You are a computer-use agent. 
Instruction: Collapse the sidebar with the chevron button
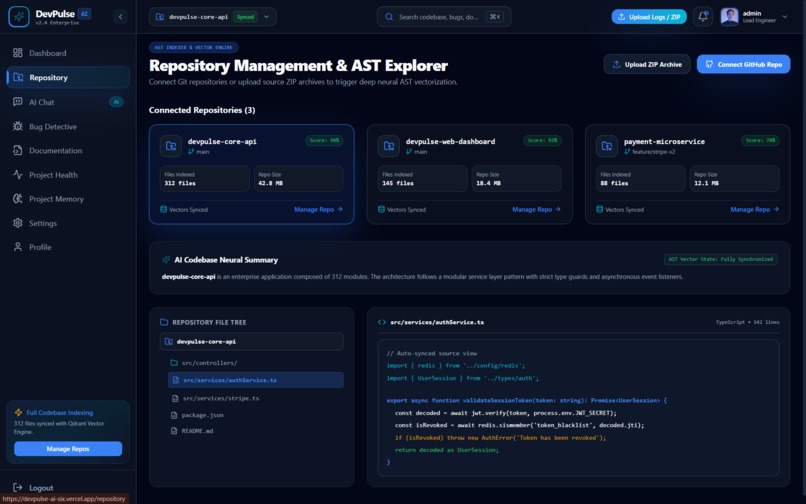tap(120, 16)
